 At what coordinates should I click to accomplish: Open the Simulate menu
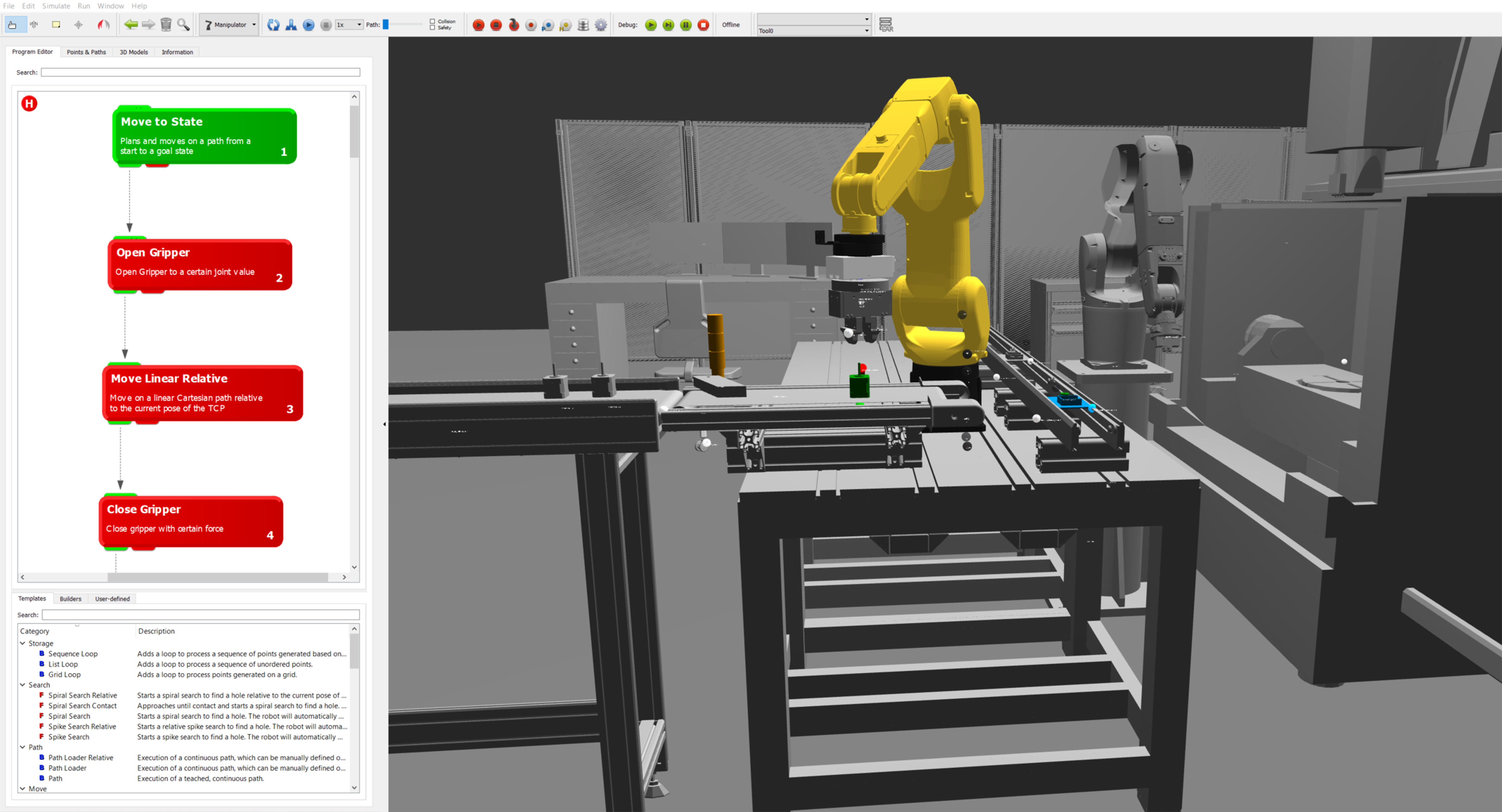point(56,6)
